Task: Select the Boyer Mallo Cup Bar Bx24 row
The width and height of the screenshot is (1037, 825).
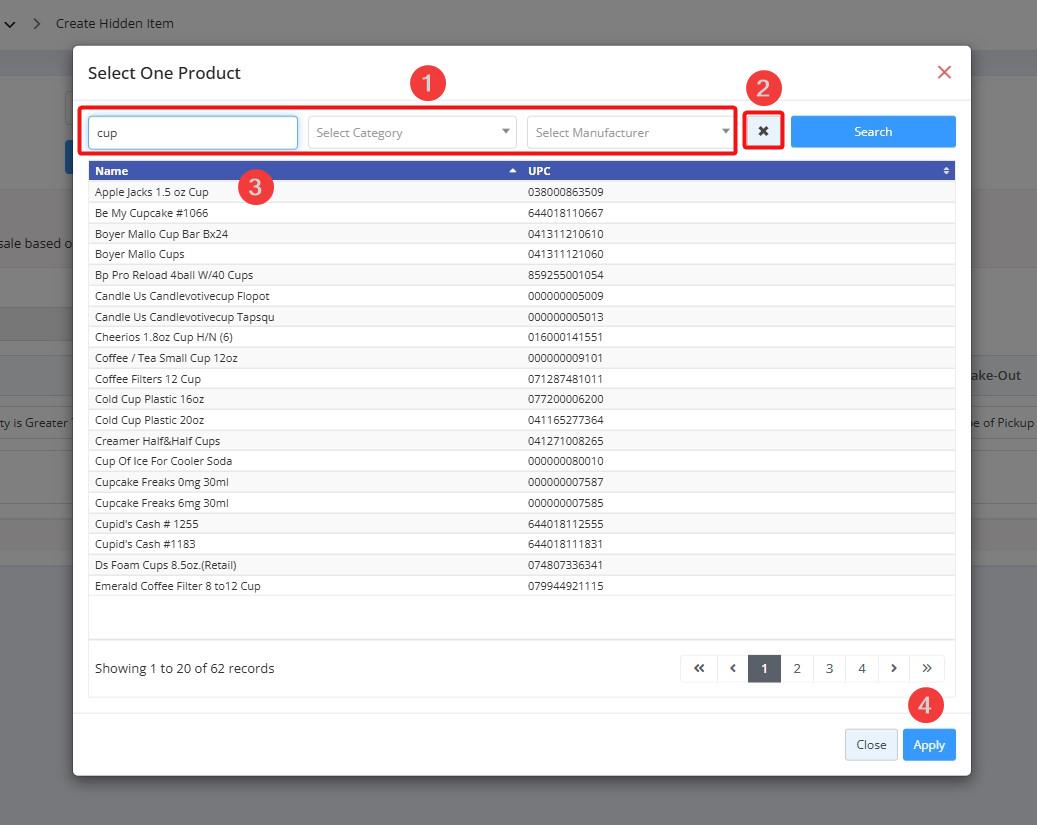Action: pos(522,234)
